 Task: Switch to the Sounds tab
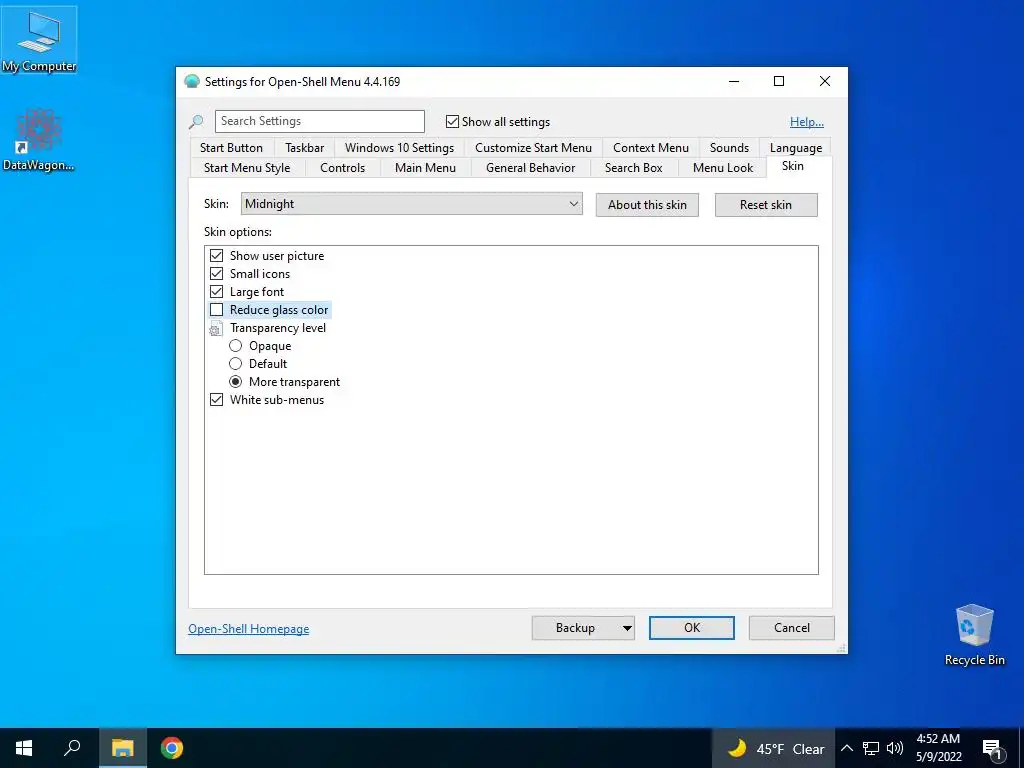pos(729,148)
